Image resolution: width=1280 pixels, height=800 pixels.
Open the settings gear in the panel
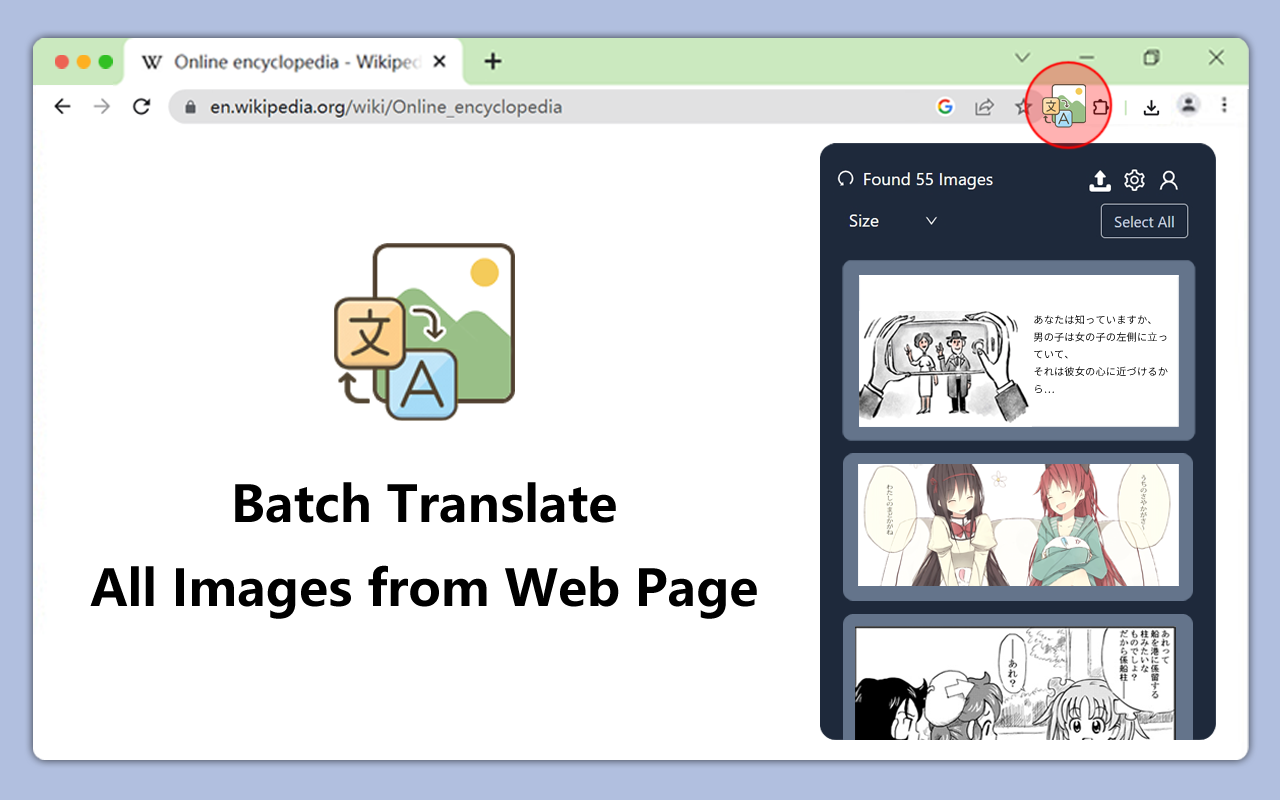click(1134, 180)
